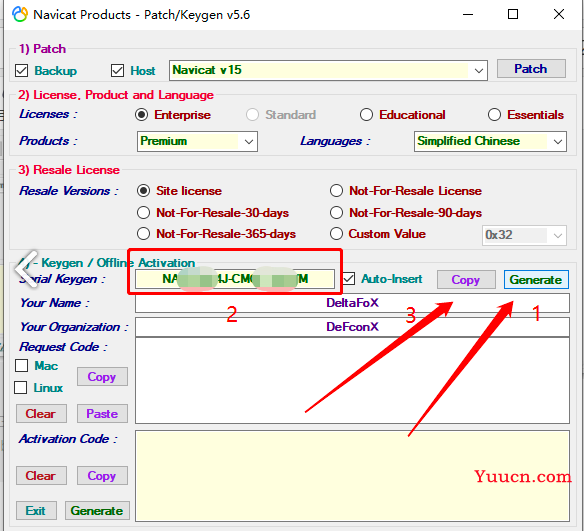This screenshot has width=584, height=531.
Task: Click the Patch button
Action: 531,69
